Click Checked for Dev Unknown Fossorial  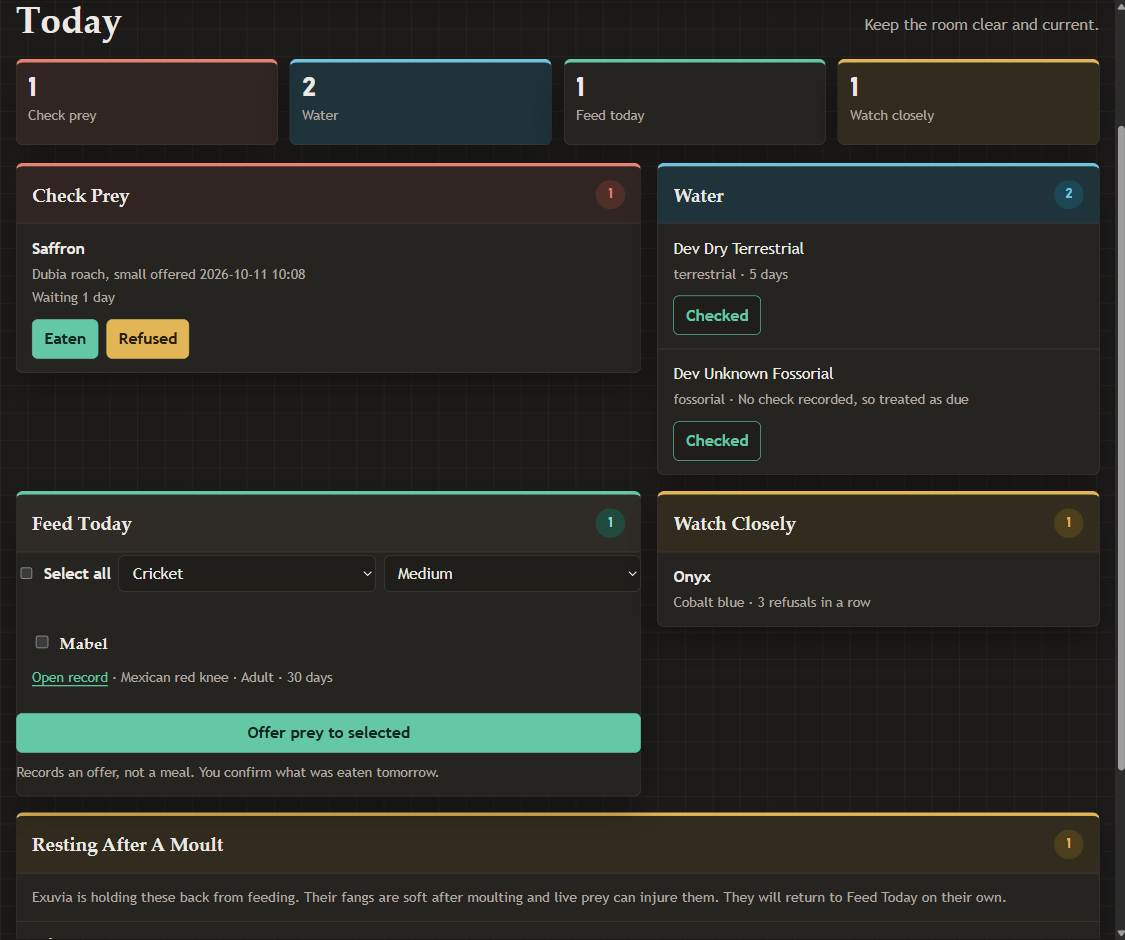pyautogui.click(x=717, y=441)
